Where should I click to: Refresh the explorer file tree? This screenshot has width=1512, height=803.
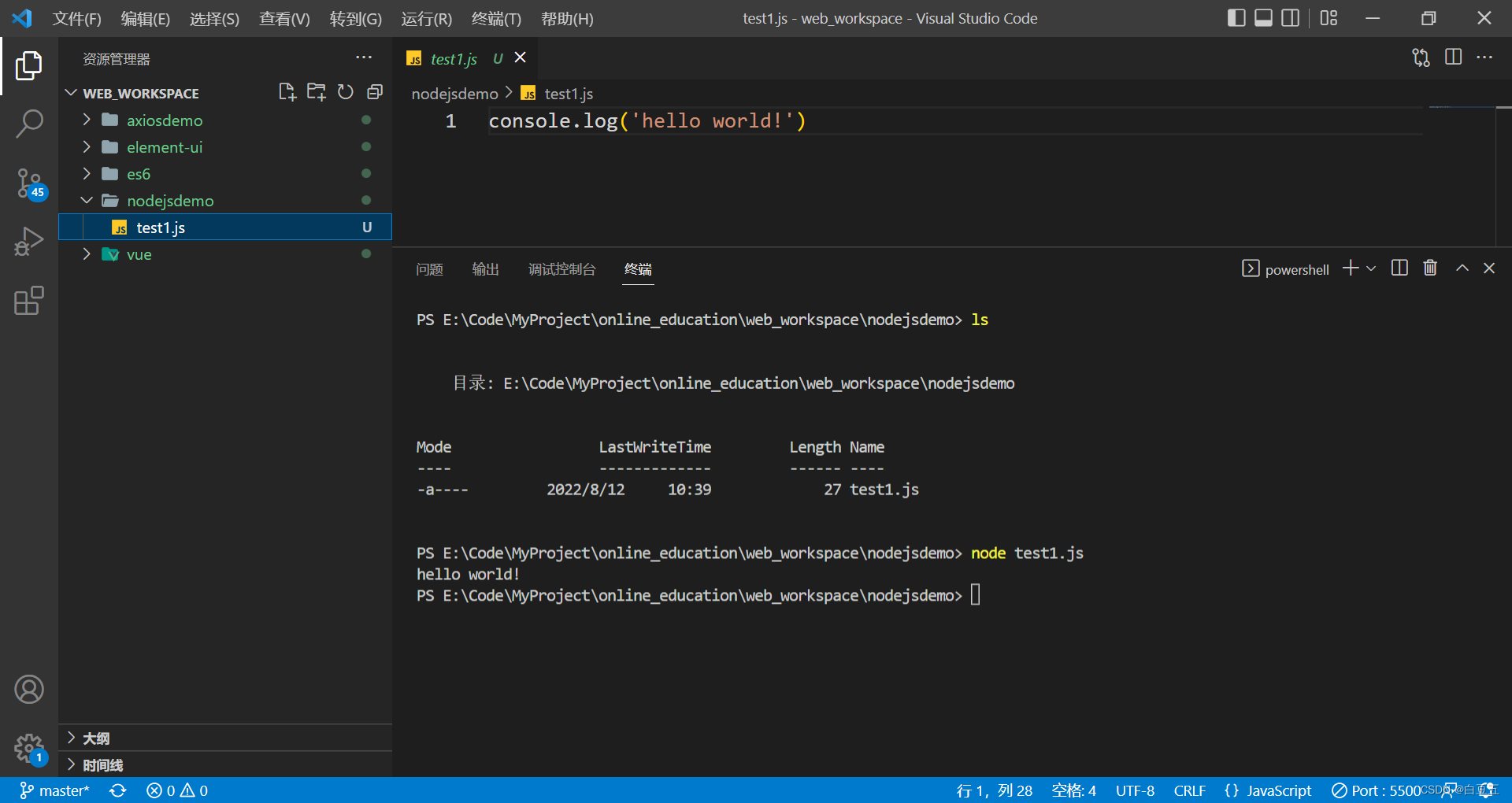[346, 92]
